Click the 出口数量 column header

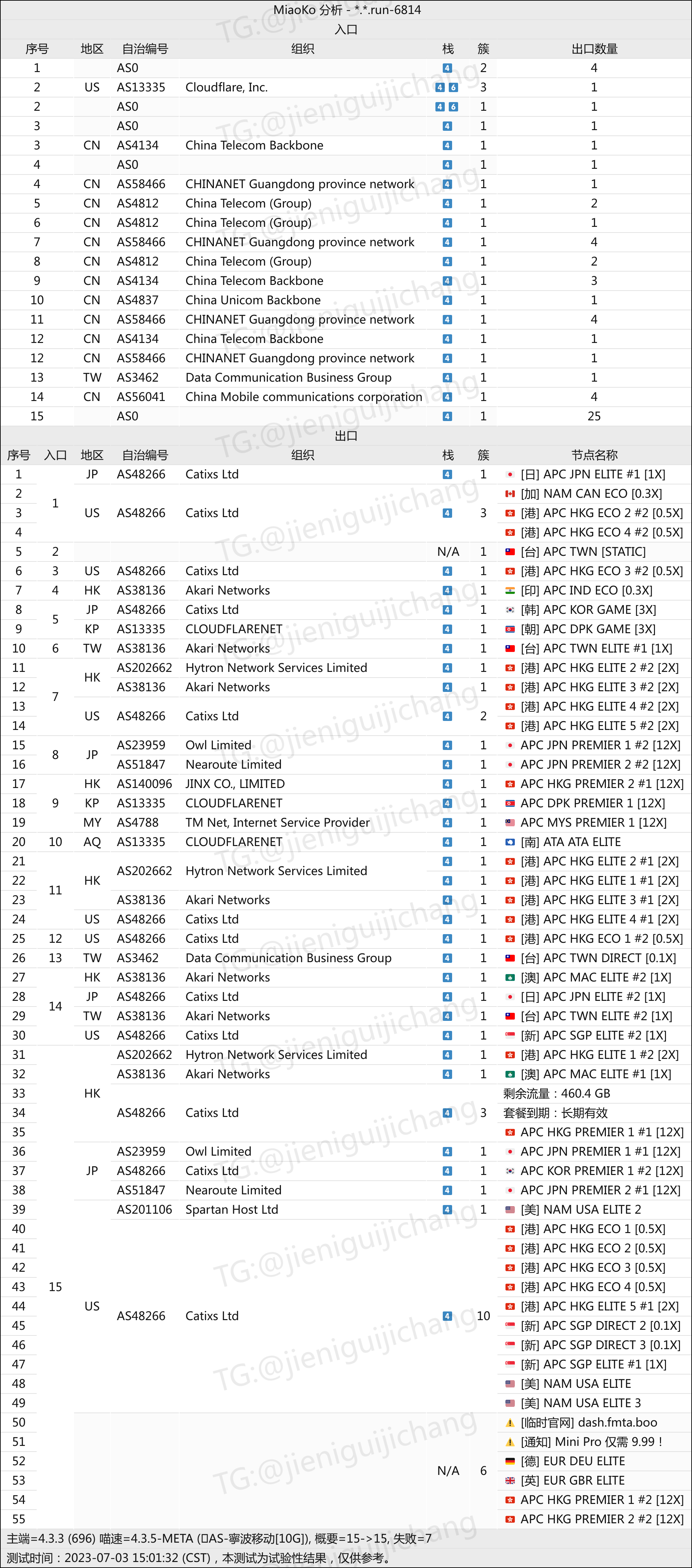click(594, 49)
